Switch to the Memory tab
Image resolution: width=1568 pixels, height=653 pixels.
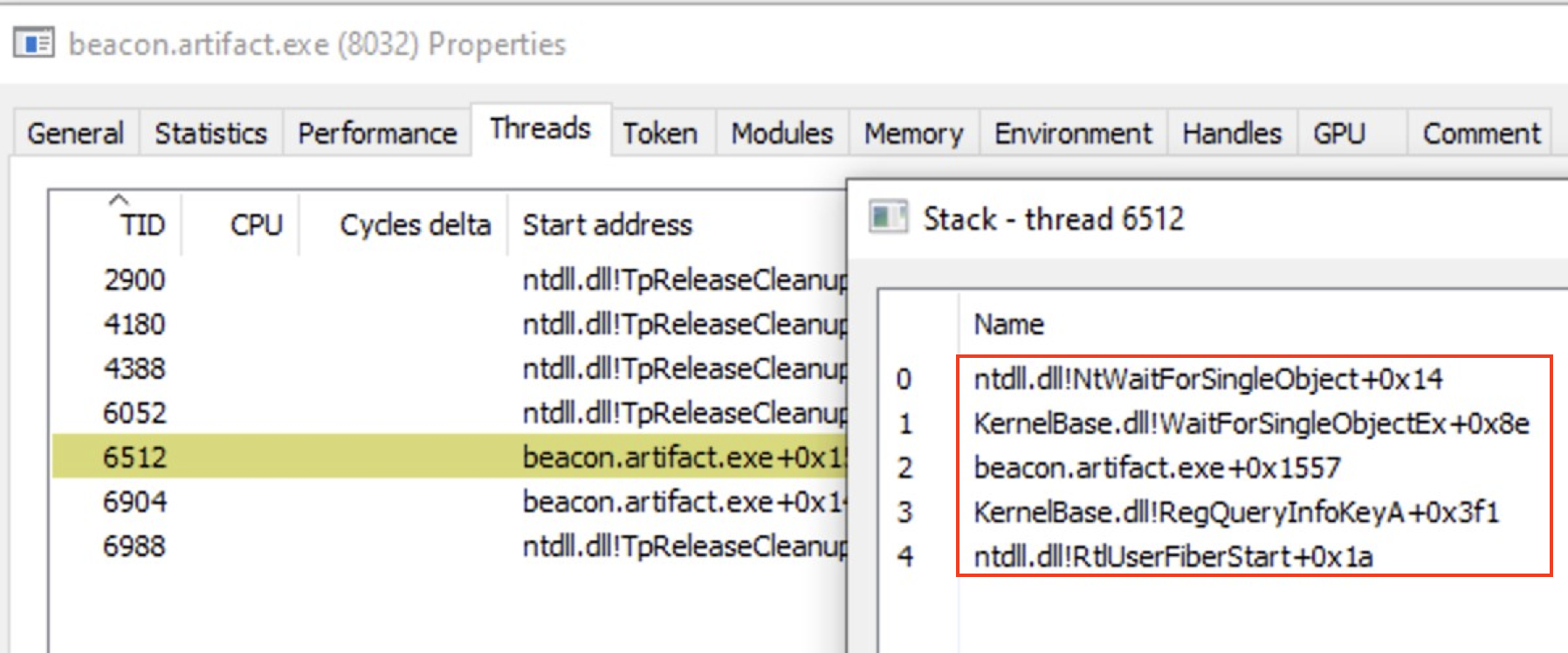tap(913, 133)
